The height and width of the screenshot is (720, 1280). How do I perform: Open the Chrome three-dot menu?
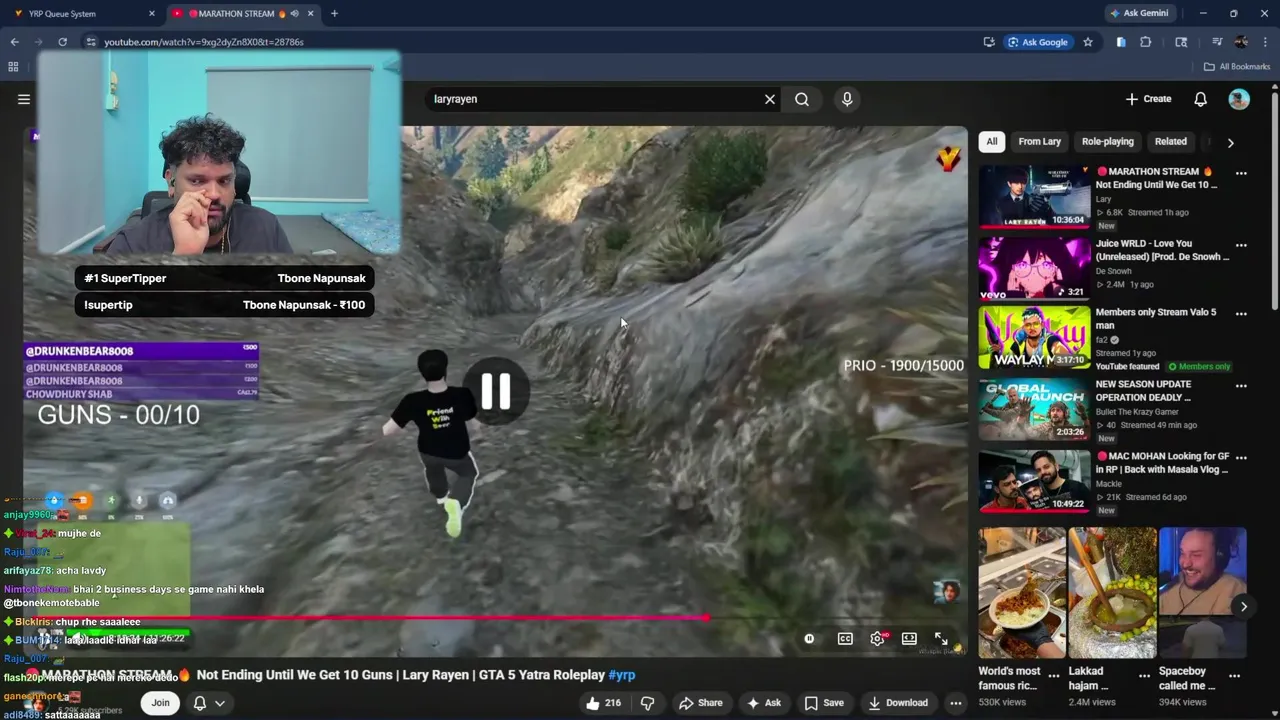coord(1266,42)
